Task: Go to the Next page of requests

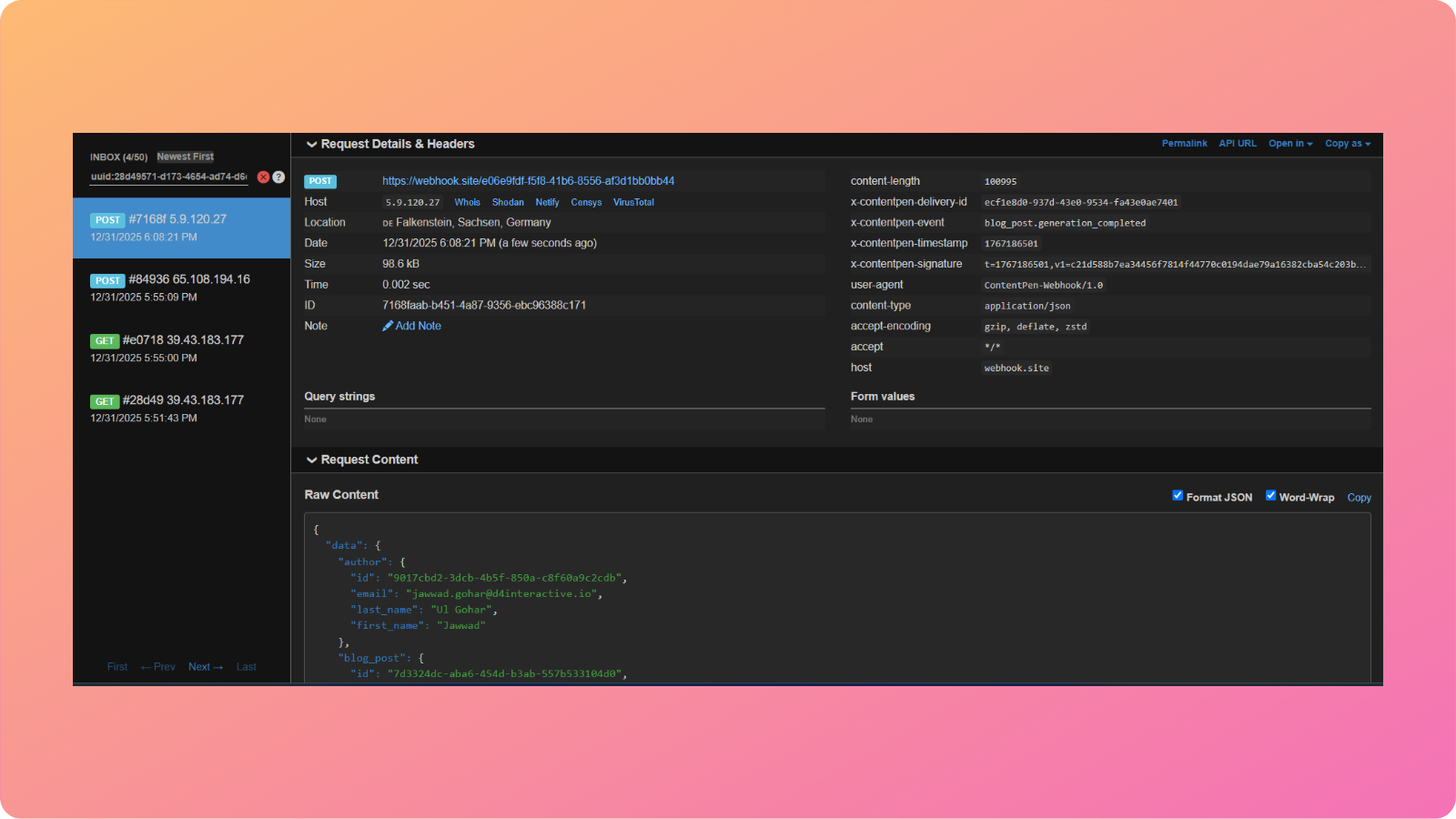Action: (205, 666)
